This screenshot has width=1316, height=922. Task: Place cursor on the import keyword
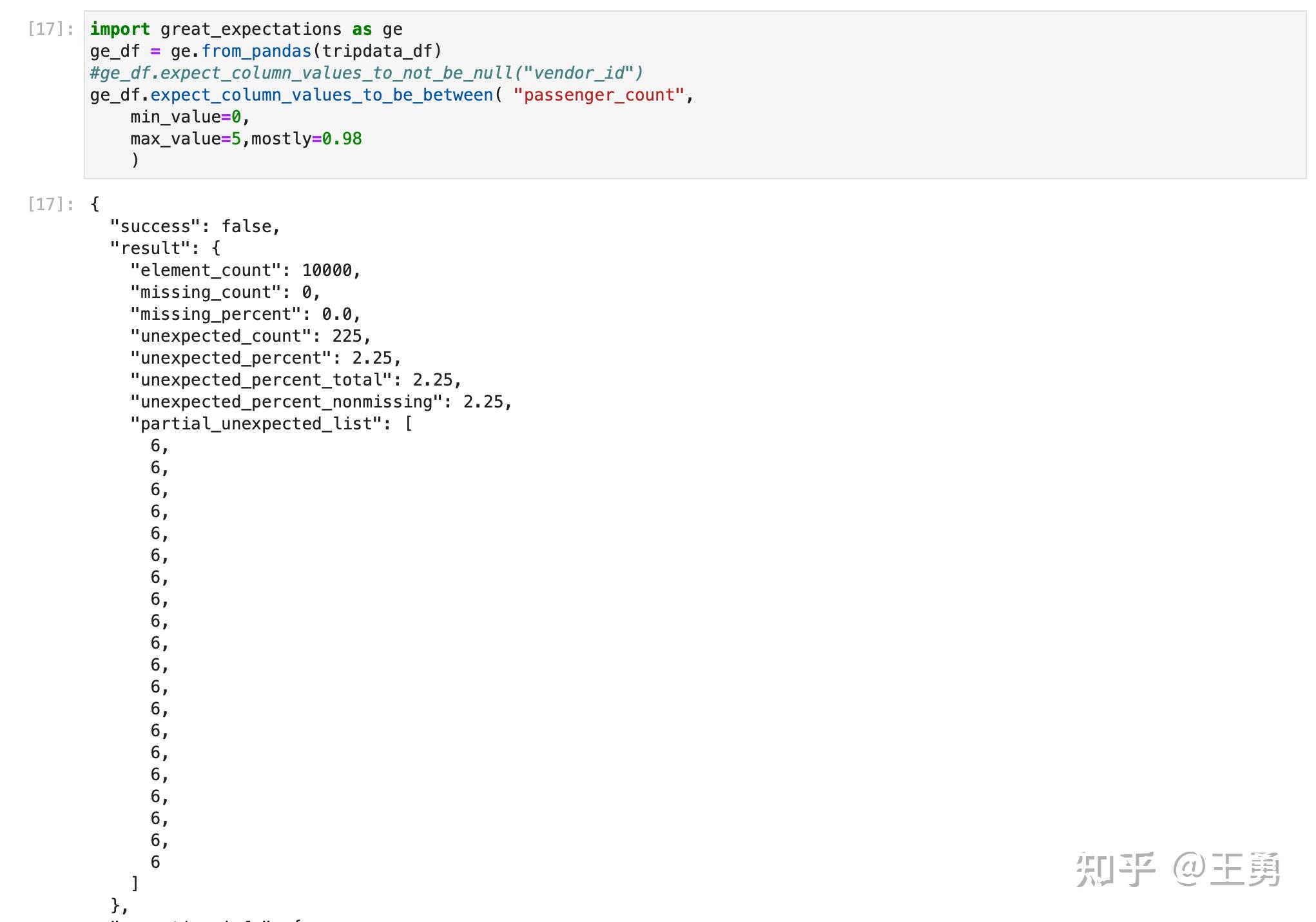coord(120,29)
